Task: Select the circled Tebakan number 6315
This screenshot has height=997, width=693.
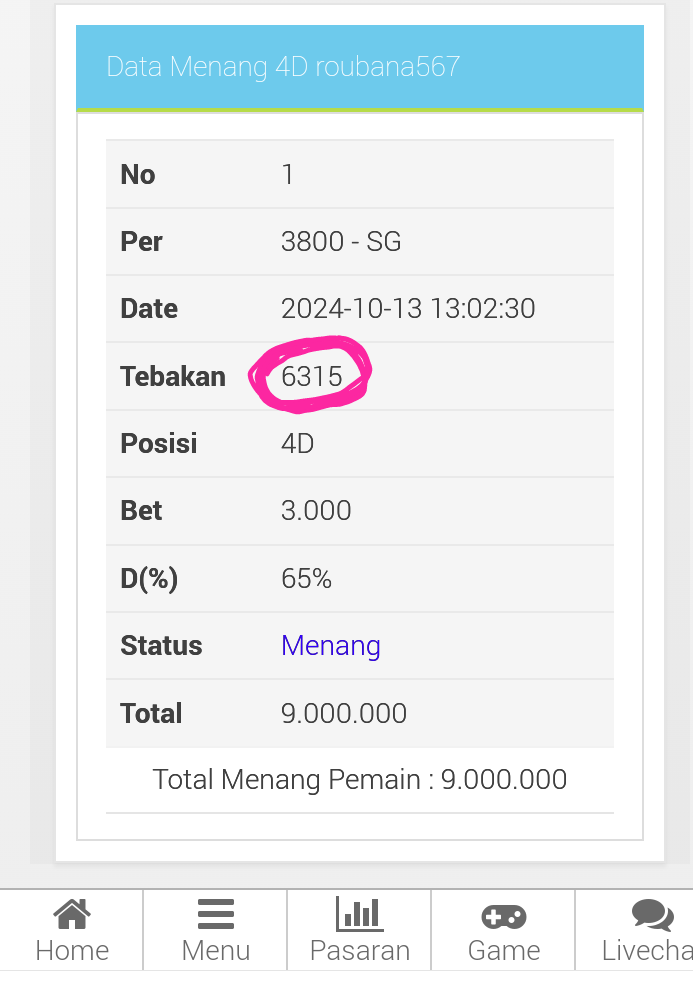Action: point(312,376)
